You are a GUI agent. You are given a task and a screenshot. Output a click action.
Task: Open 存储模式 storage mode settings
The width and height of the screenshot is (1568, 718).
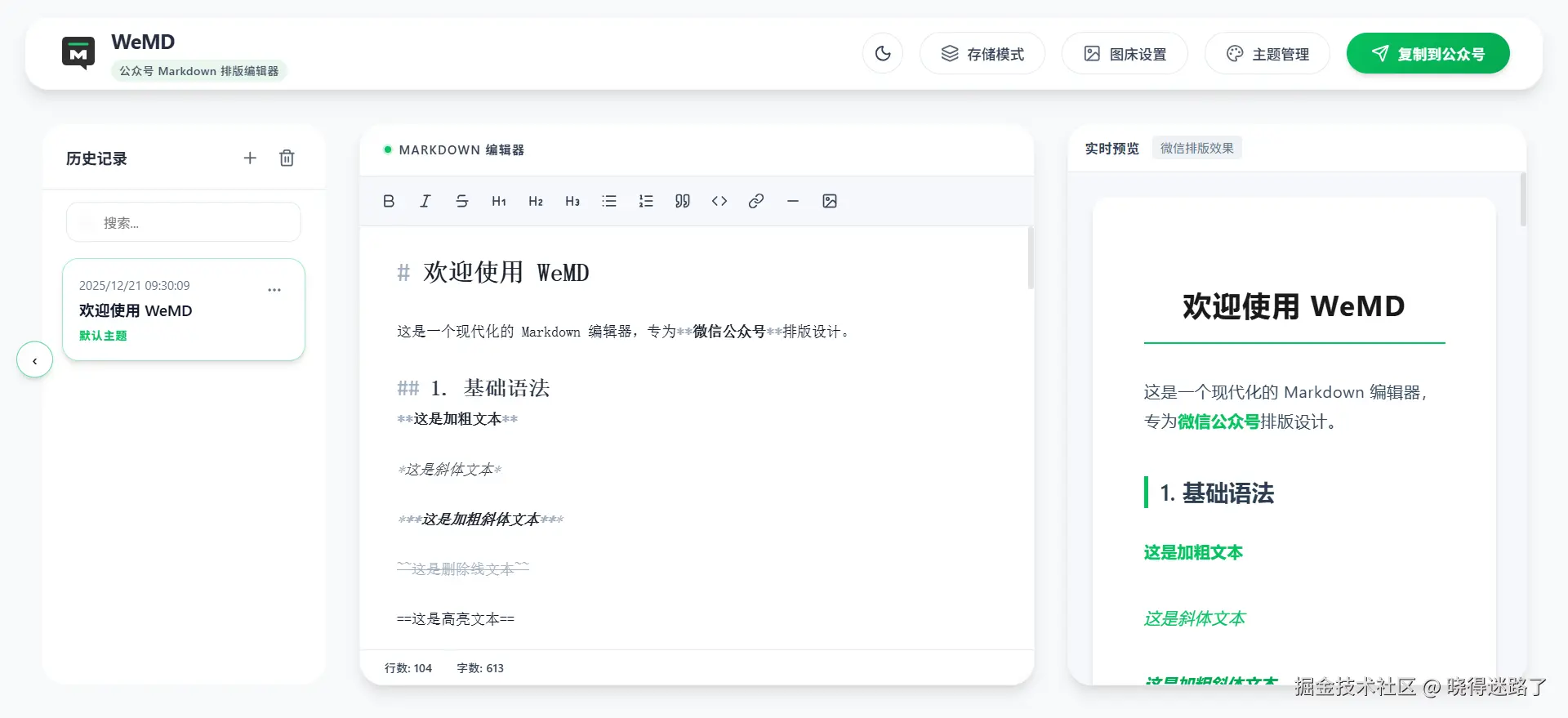pyautogui.click(x=982, y=53)
